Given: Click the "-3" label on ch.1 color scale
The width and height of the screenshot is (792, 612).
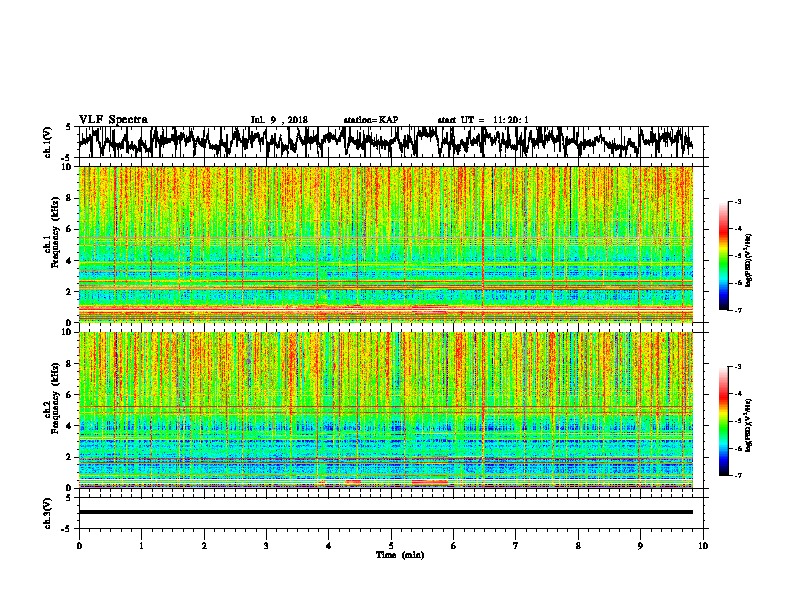Looking at the screenshot, I should click(x=737, y=201).
